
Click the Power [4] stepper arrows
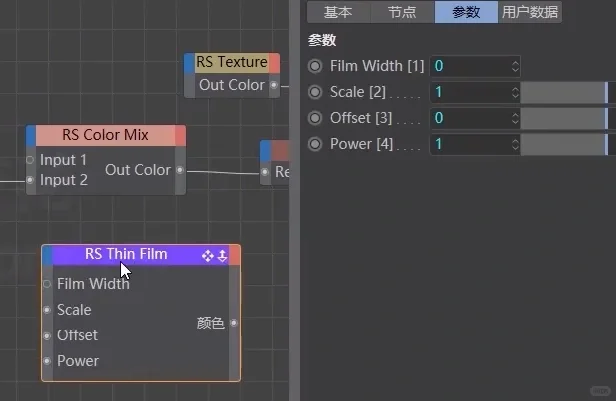coord(515,144)
